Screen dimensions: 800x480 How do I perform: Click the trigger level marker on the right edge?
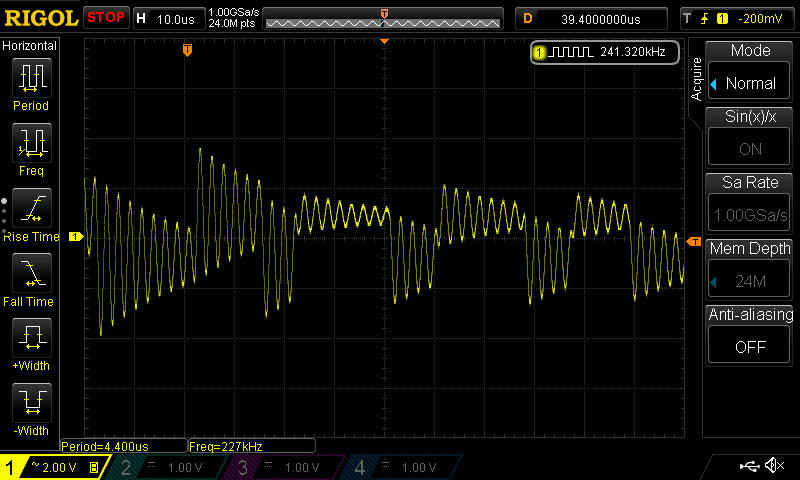click(694, 241)
